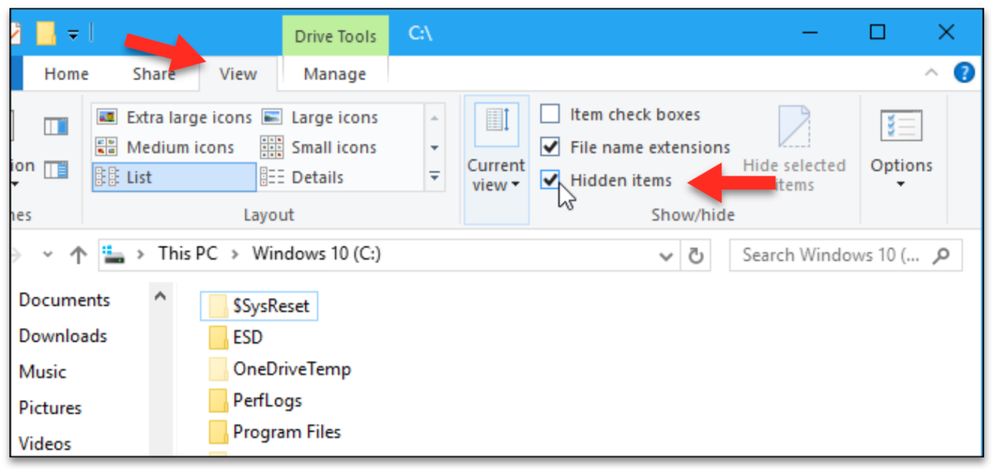Click This PC in the address path
999x475 pixels.
pos(188,253)
